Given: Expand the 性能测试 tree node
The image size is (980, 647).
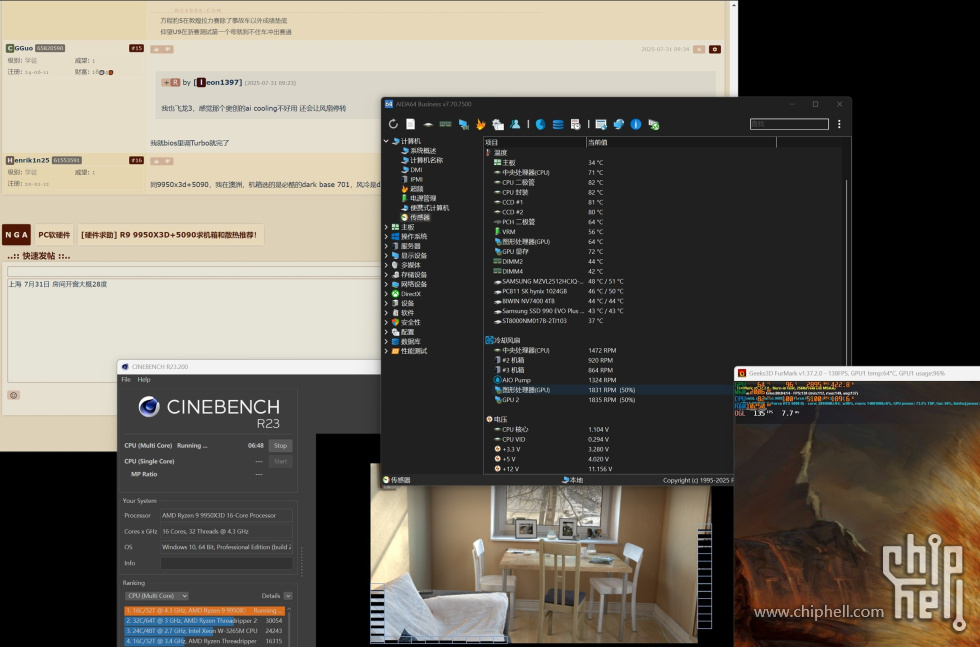Looking at the screenshot, I should tap(386, 351).
